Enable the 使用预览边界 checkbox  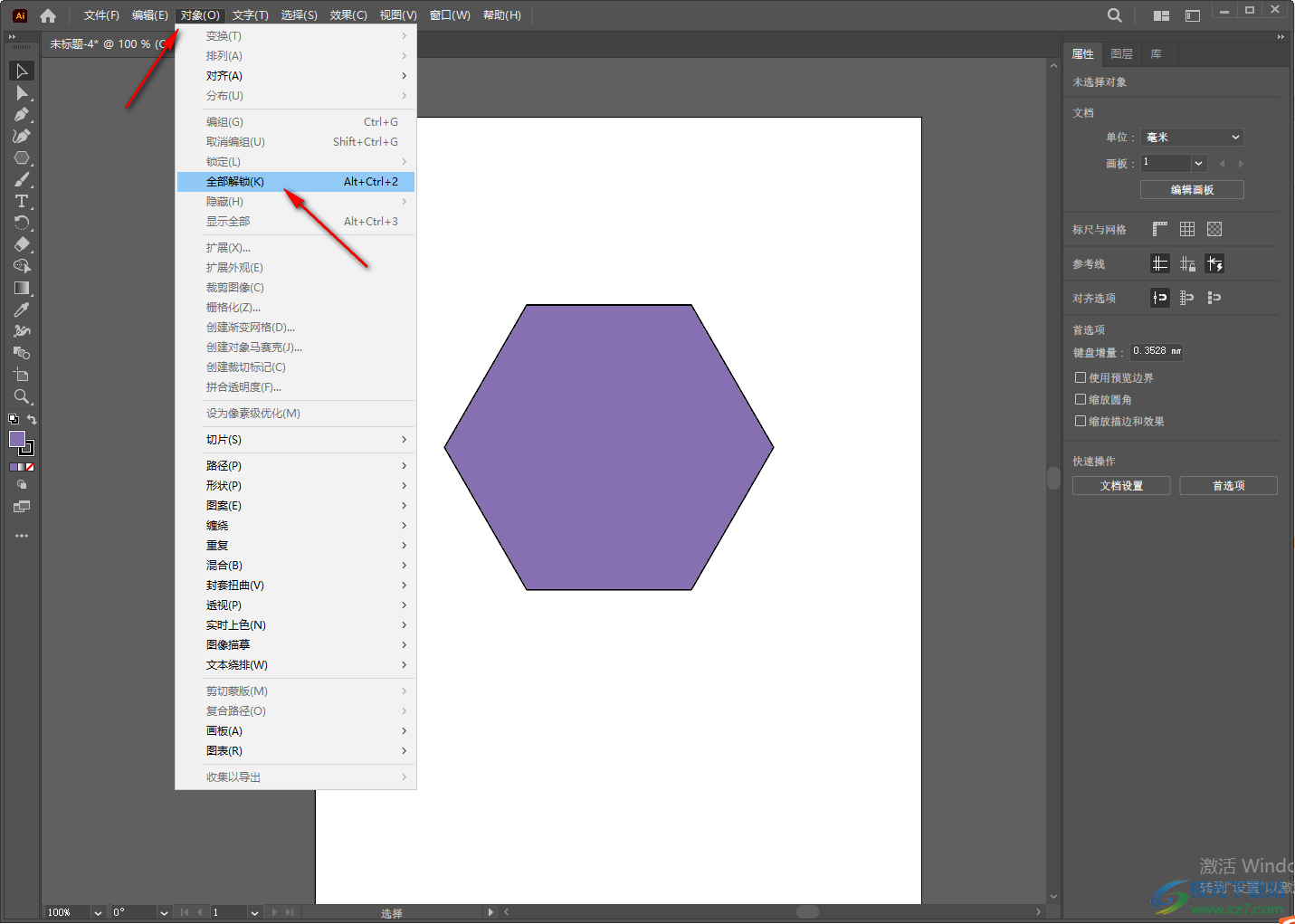pos(1081,377)
